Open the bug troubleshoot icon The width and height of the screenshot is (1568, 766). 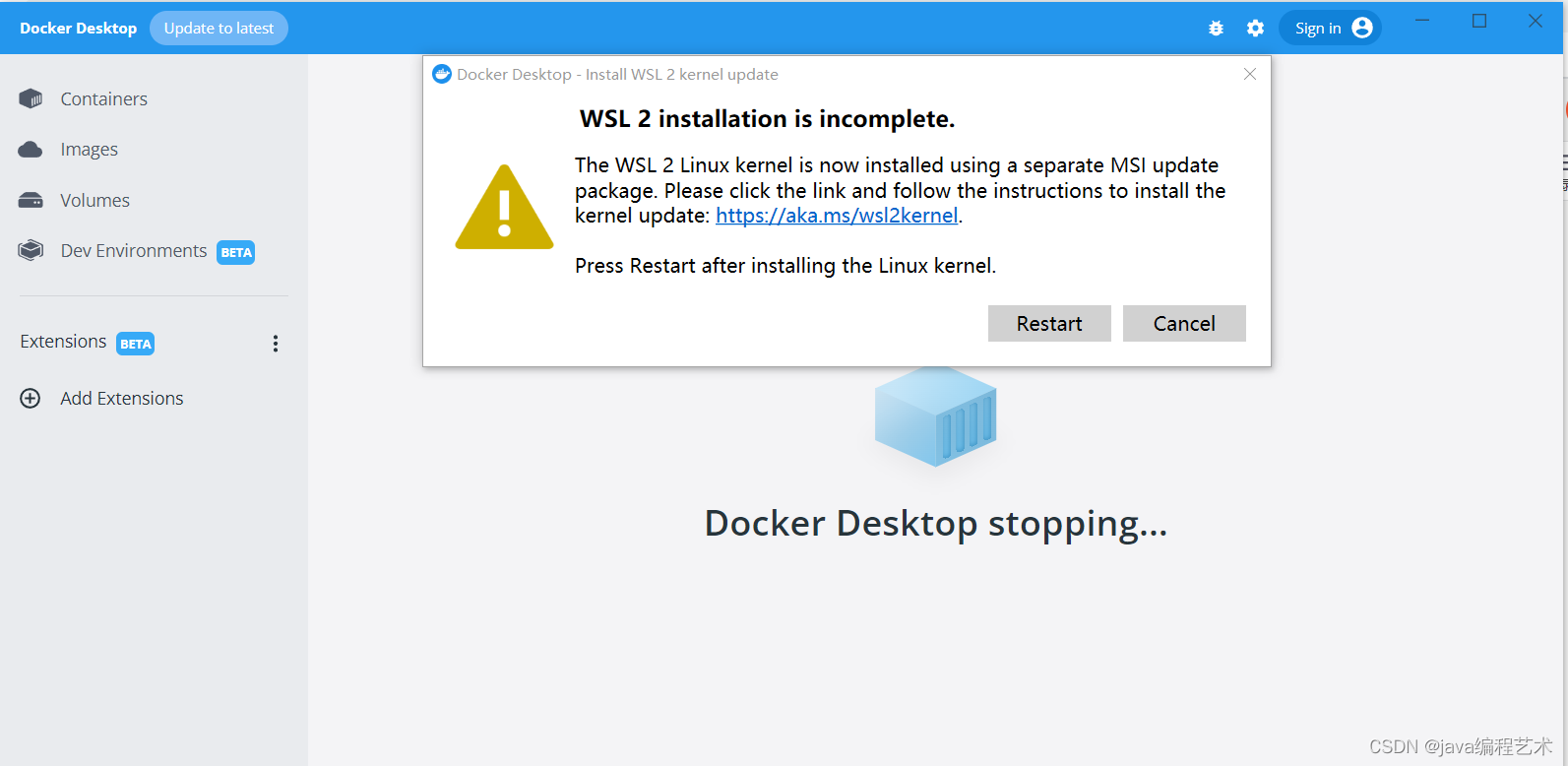coord(1216,29)
